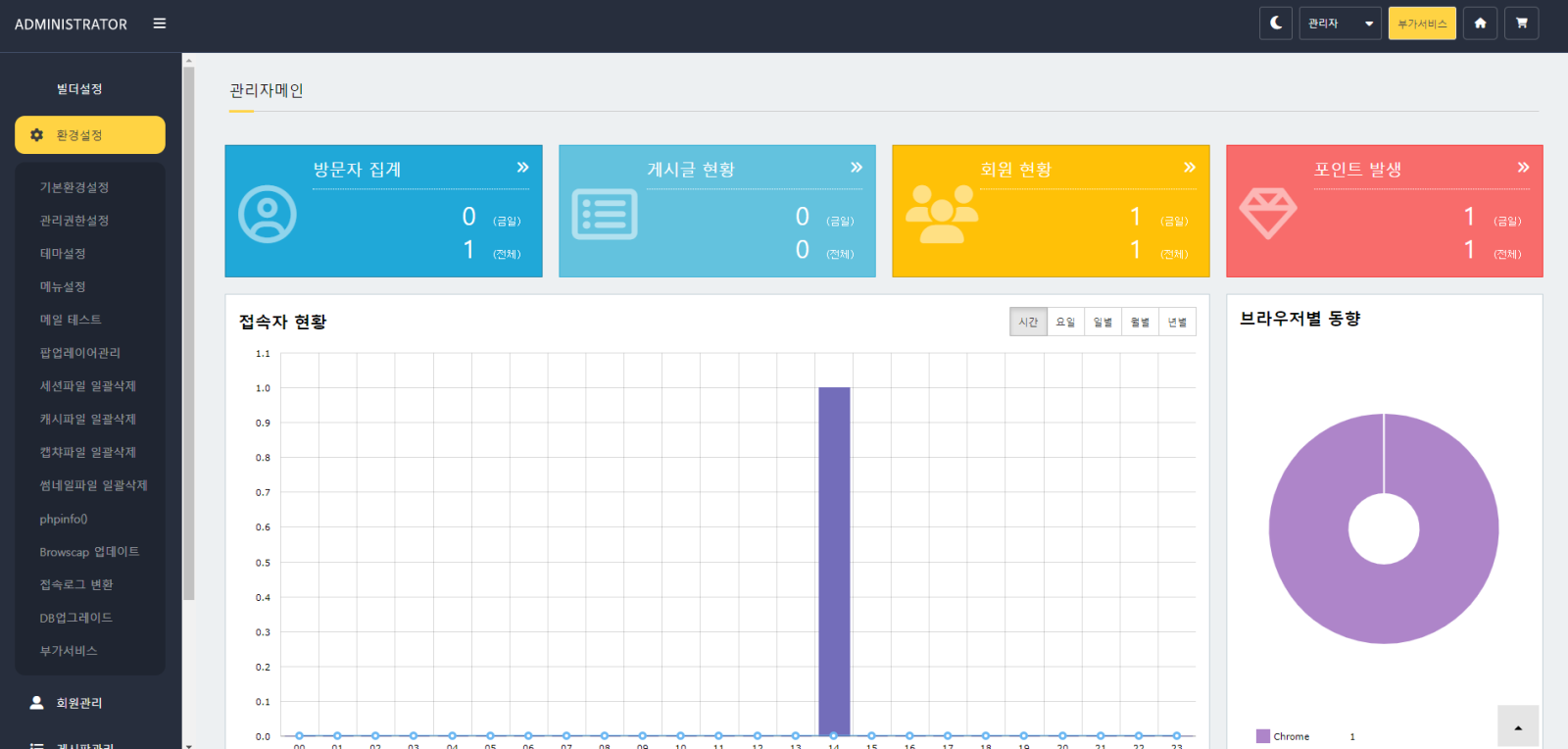Click the 부가서비스 yellow button
Screen dimensions: 1568x749
[1421, 24]
